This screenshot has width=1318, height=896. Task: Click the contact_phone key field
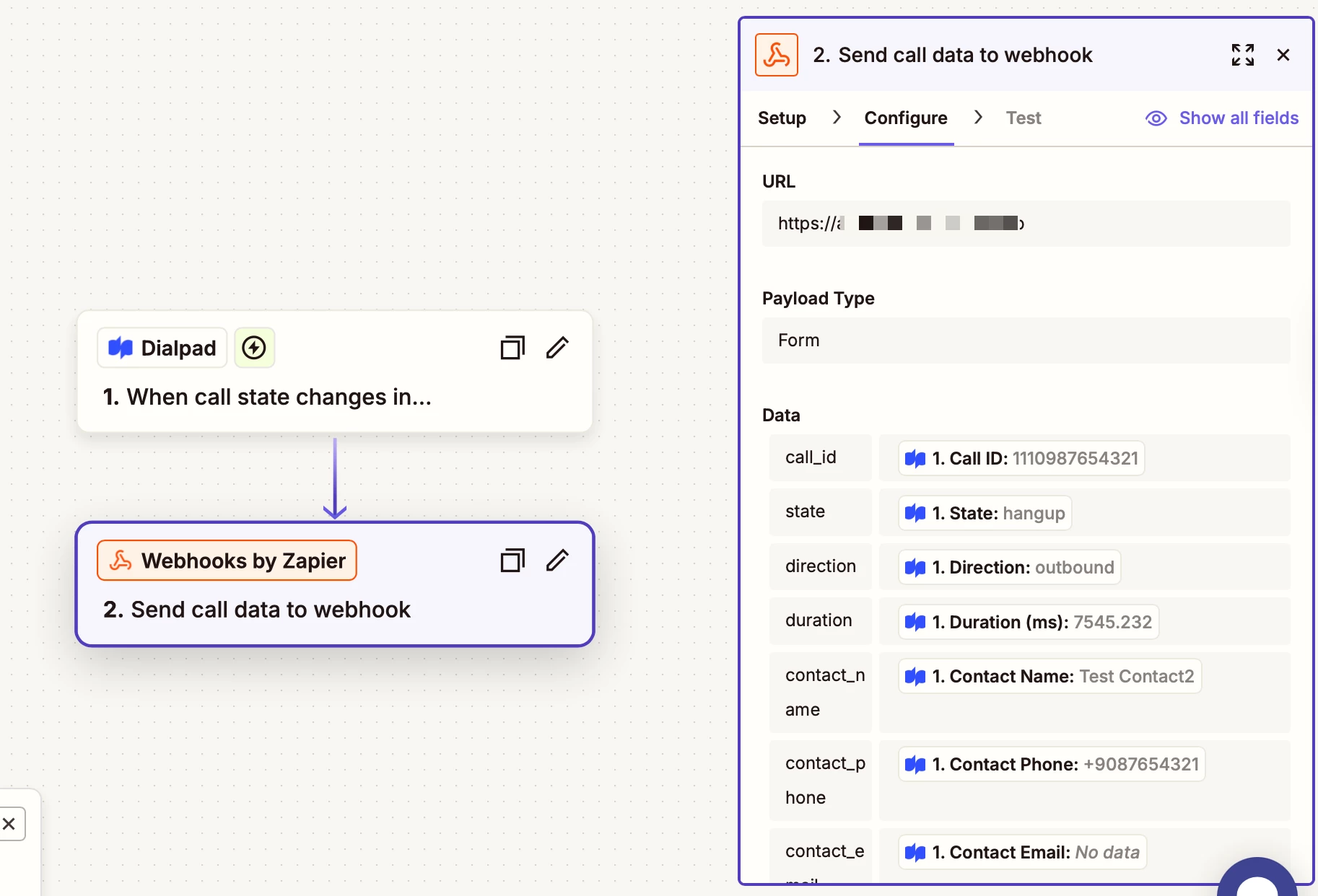(x=821, y=781)
